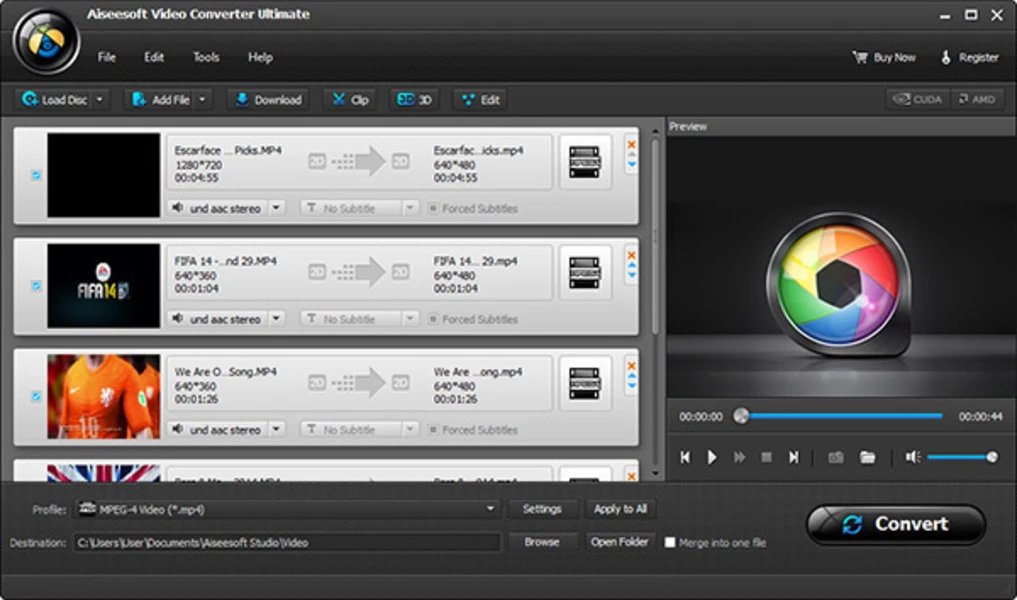
Task: Enable Forced Subtitles for We Are O..Song
Action: [433, 429]
